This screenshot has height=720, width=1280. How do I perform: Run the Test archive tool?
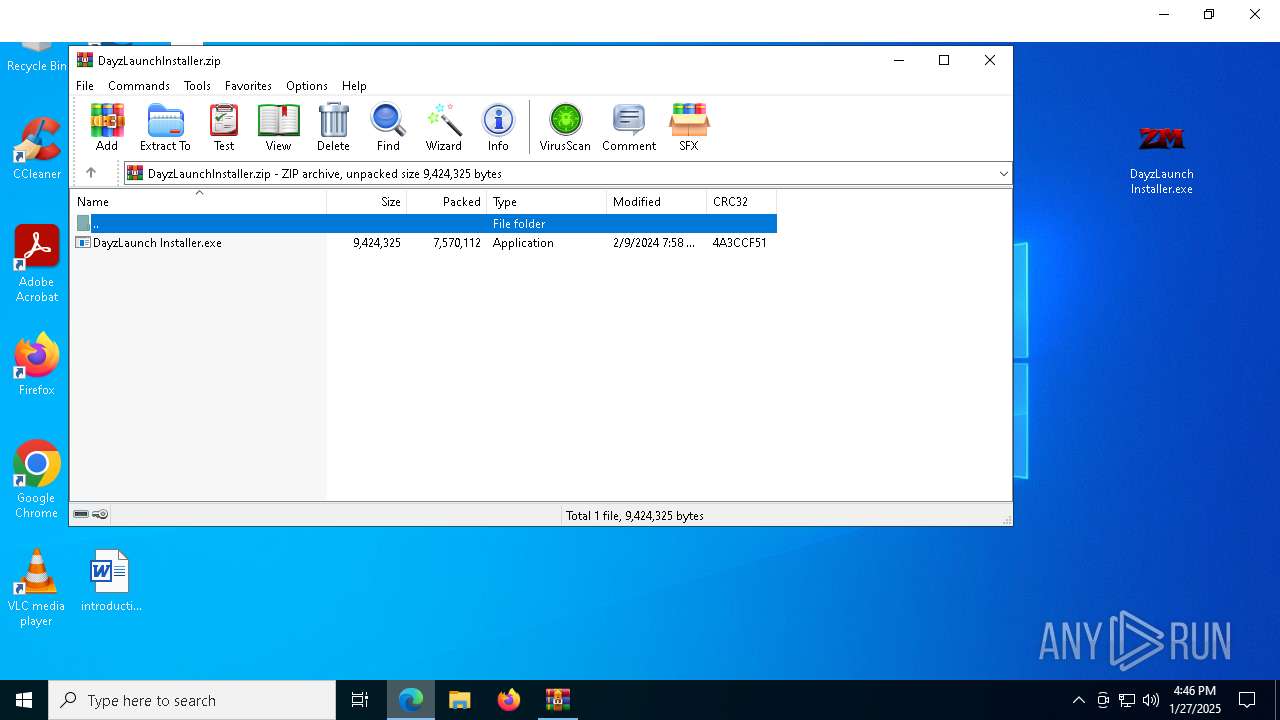pyautogui.click(x=224, y=127)
